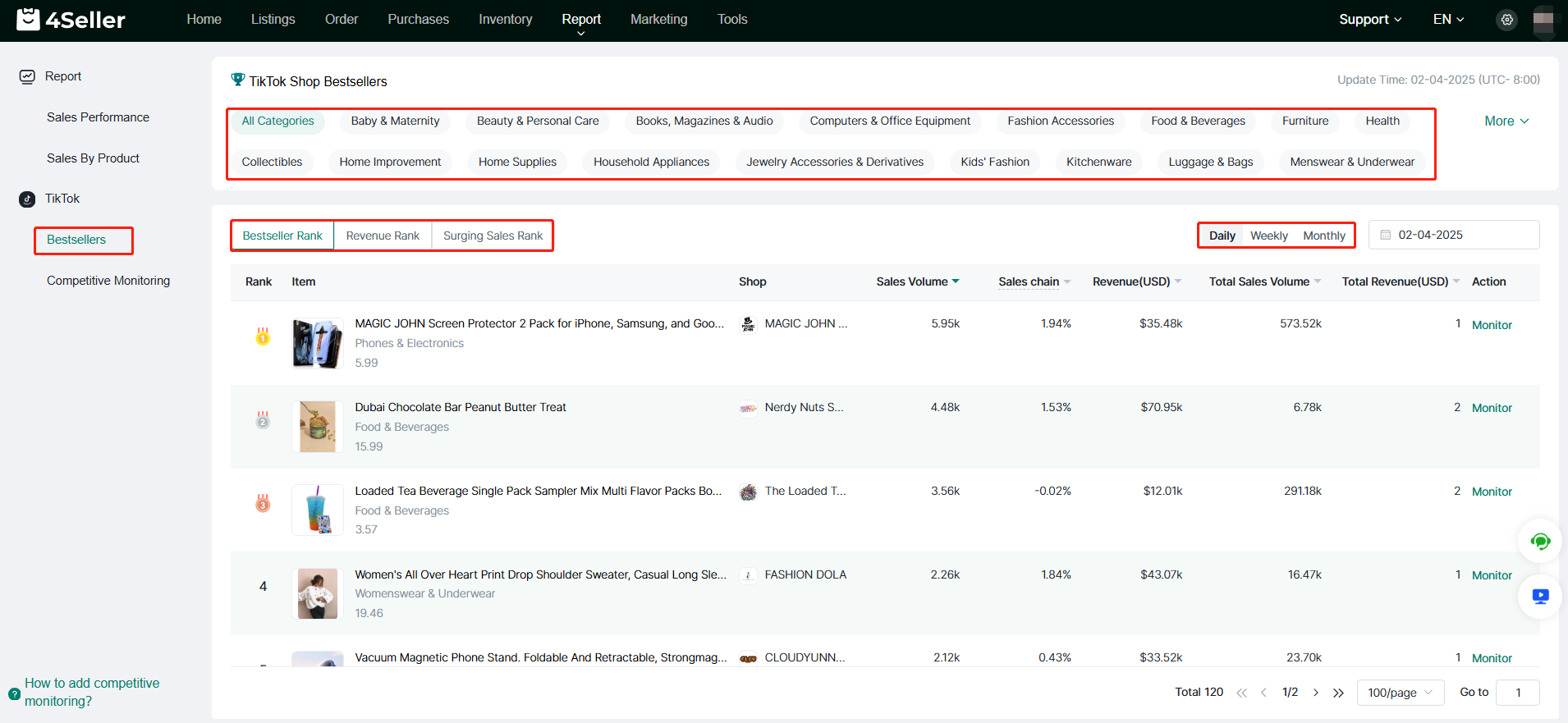Filter by Food & Beverages category

point(1198,121)
